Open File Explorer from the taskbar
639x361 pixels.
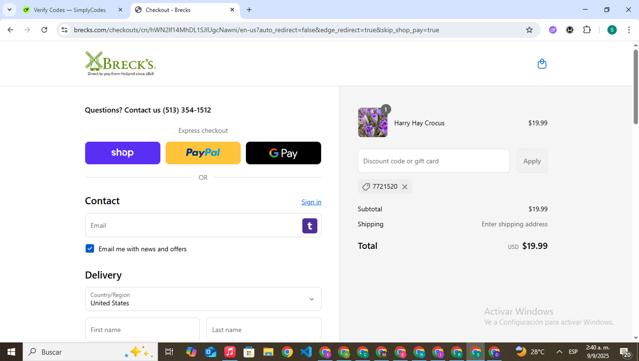pos(268,352)
